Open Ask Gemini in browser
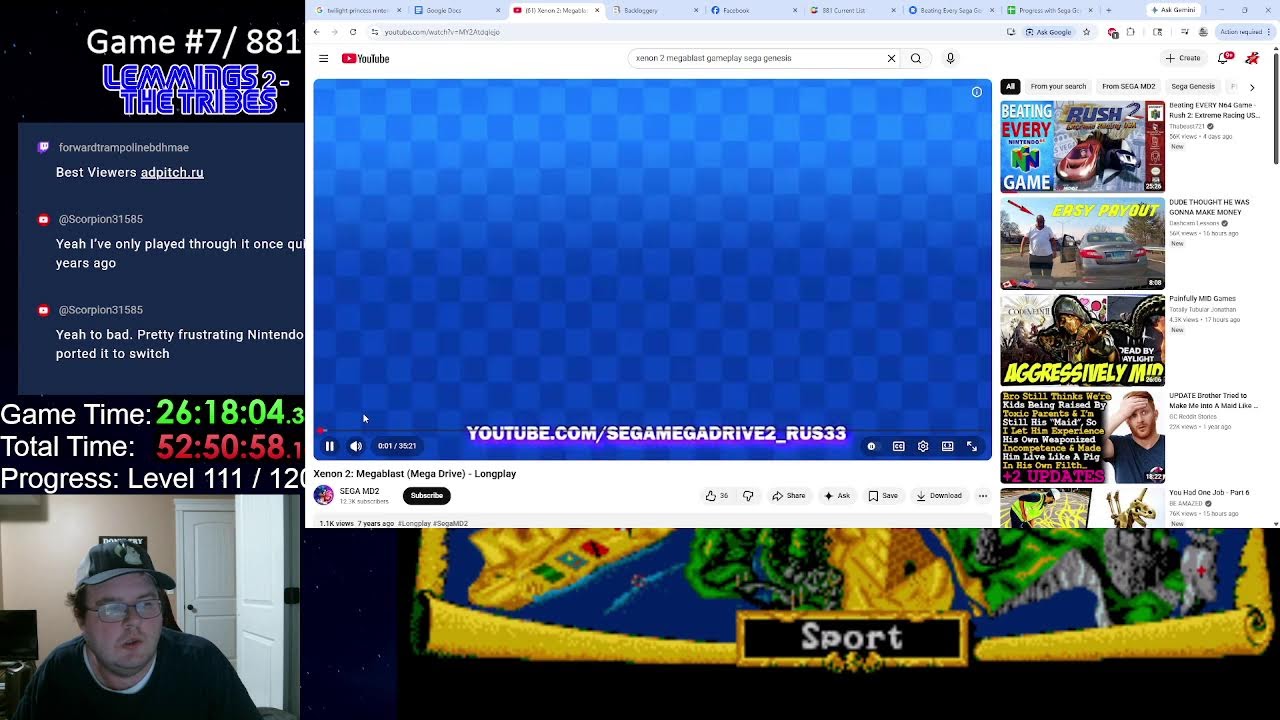The height and width of the screenshot is (720, 1280). click(x=1173, y=10)
